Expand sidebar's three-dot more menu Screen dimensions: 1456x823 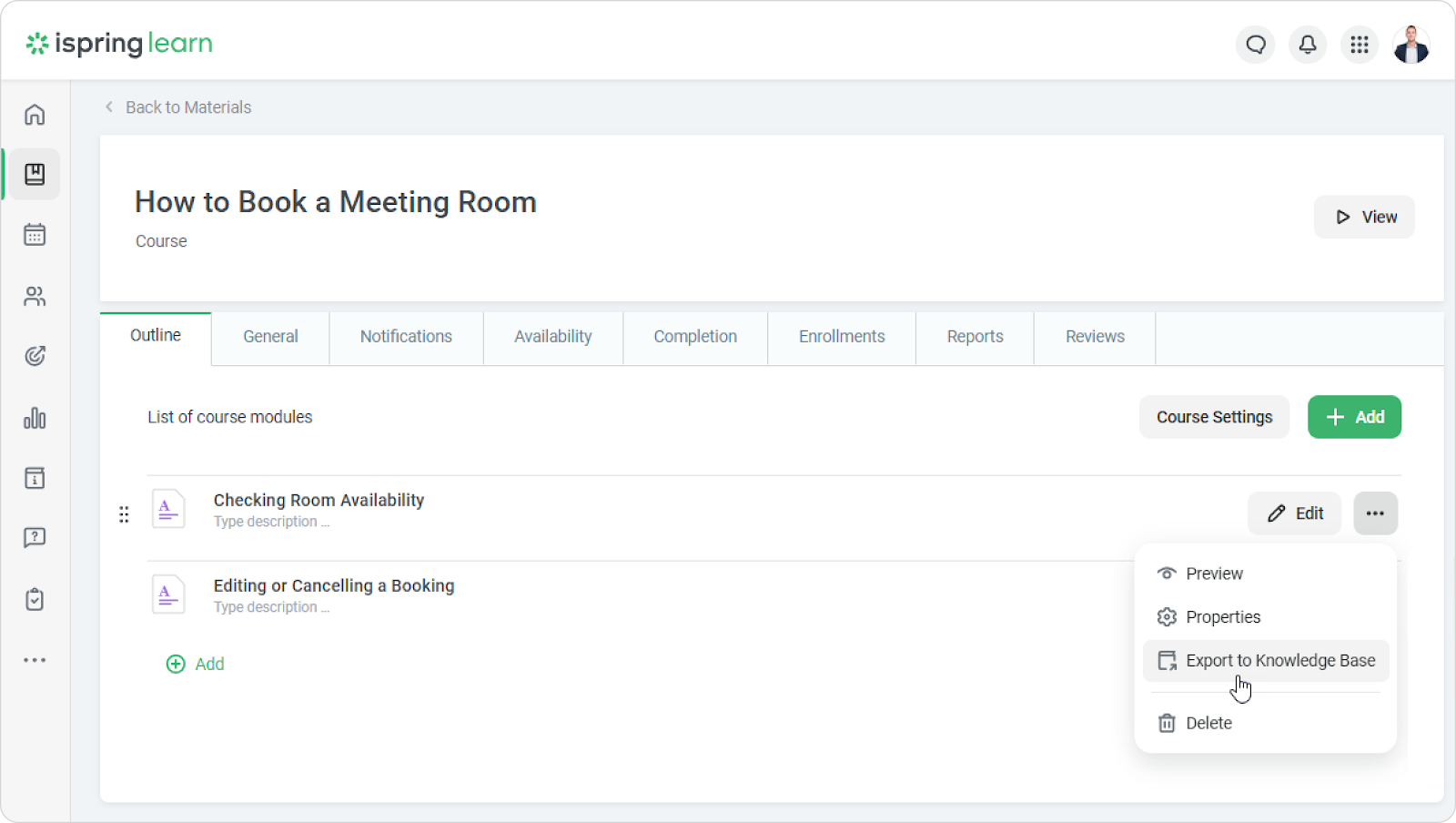click(35, 660)
